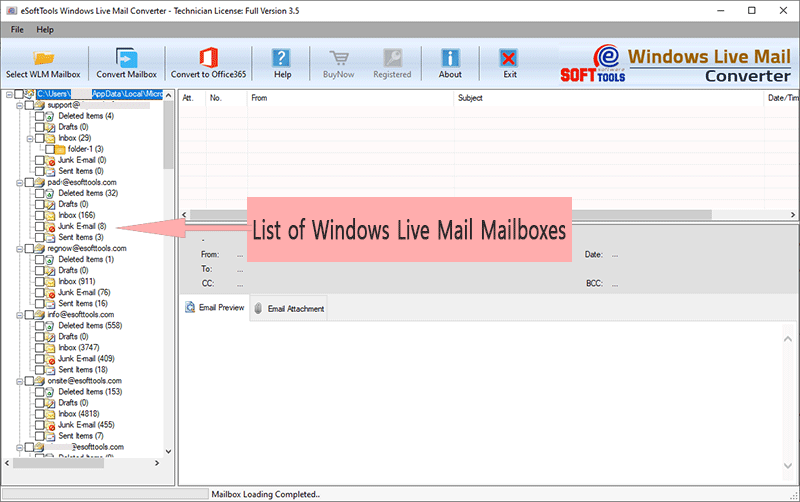The height and width of the screenshot is (502, 800).
Task: Click the Help question mark icon
Action: (x=281, y=58)
